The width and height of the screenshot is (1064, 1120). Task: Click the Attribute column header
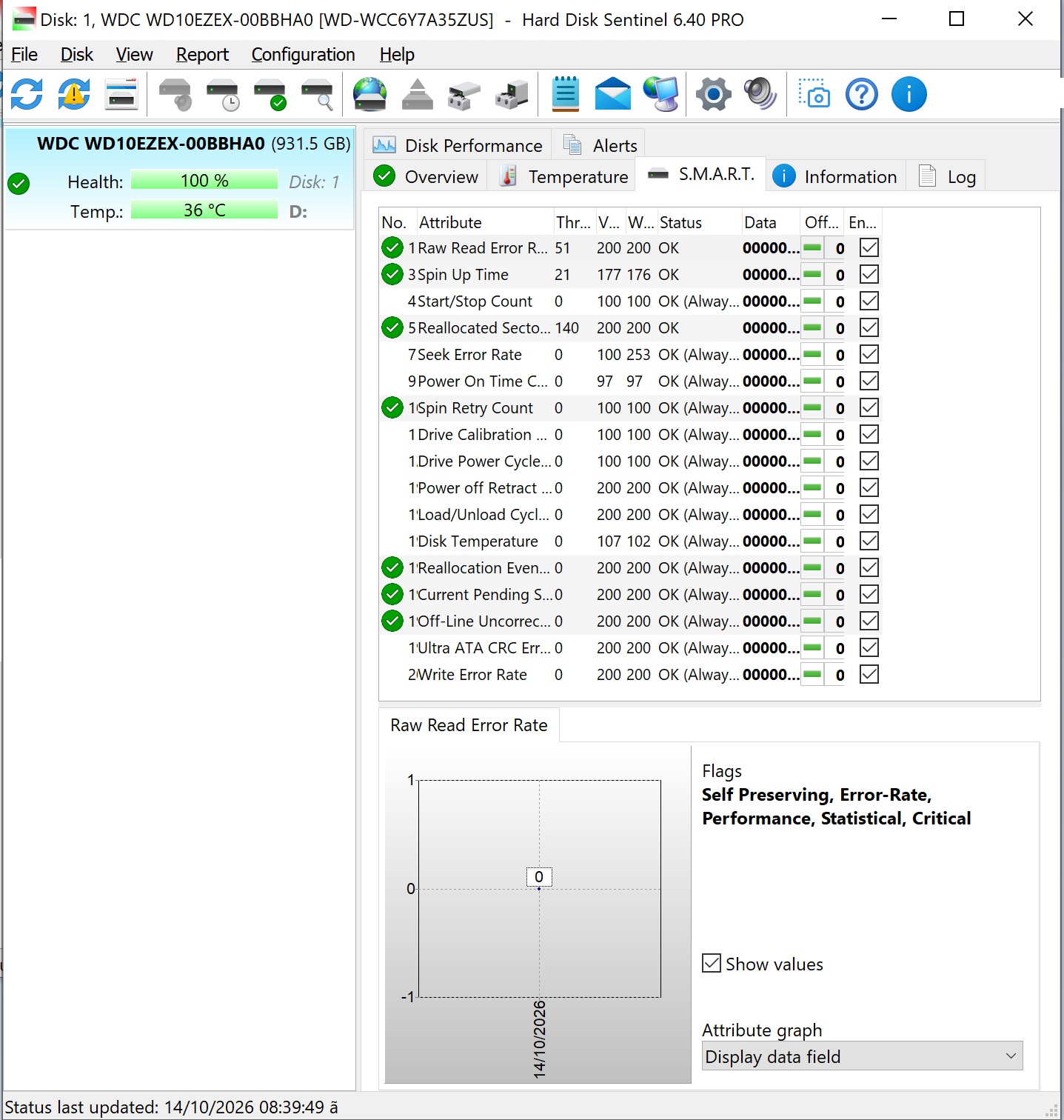point(485,222)
